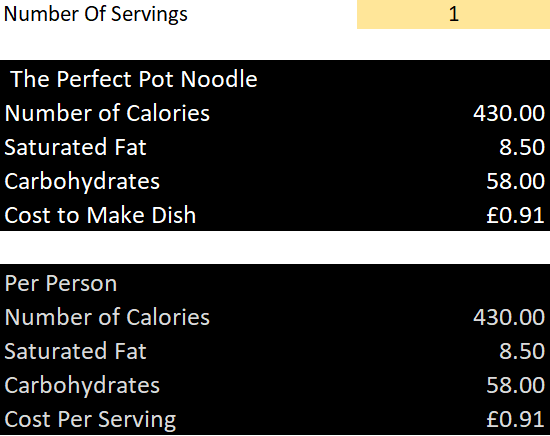Viewport: 550px width, 436px height.
Task: Select the upper 58.00 carbohydrates value
Action: [515, 181]
